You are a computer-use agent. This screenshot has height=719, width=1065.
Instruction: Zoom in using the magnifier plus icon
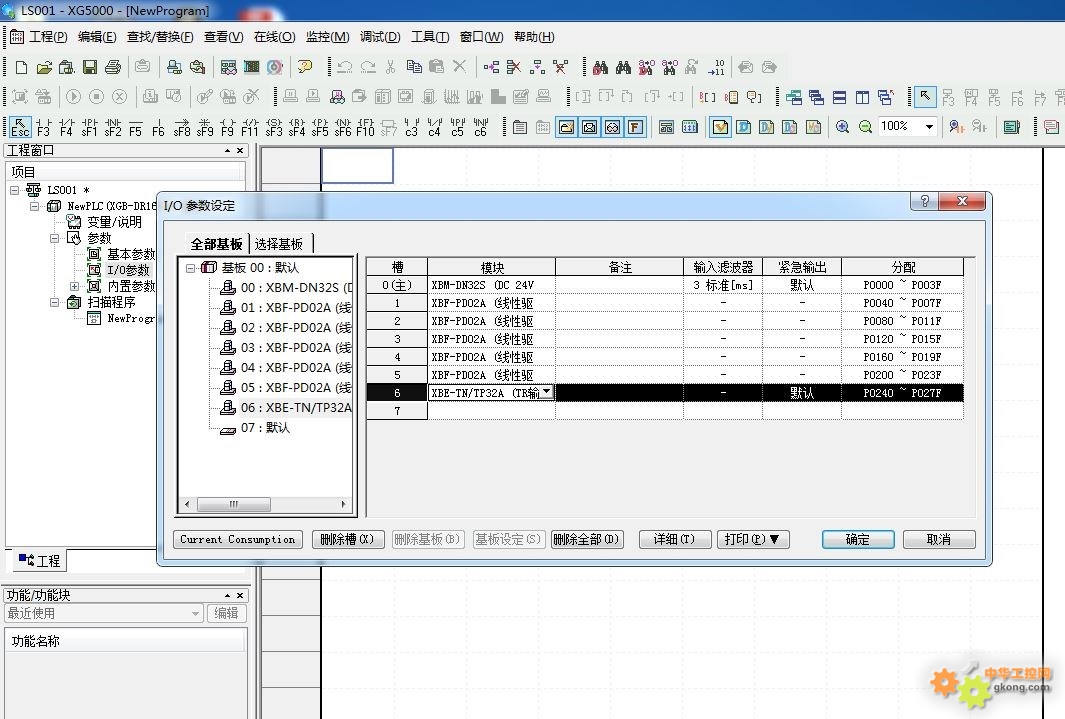pos(842,127)
